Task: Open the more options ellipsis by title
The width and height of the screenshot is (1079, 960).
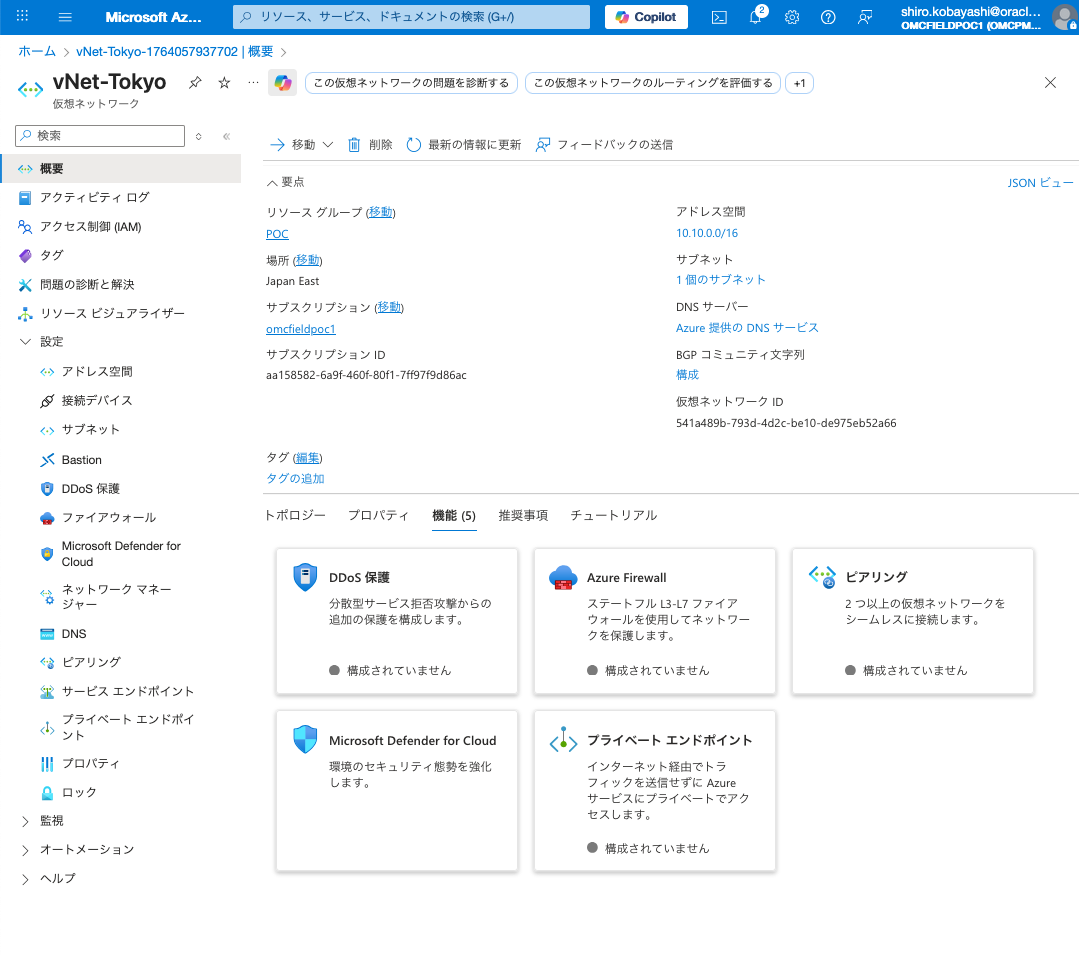Action: point(253,83)
